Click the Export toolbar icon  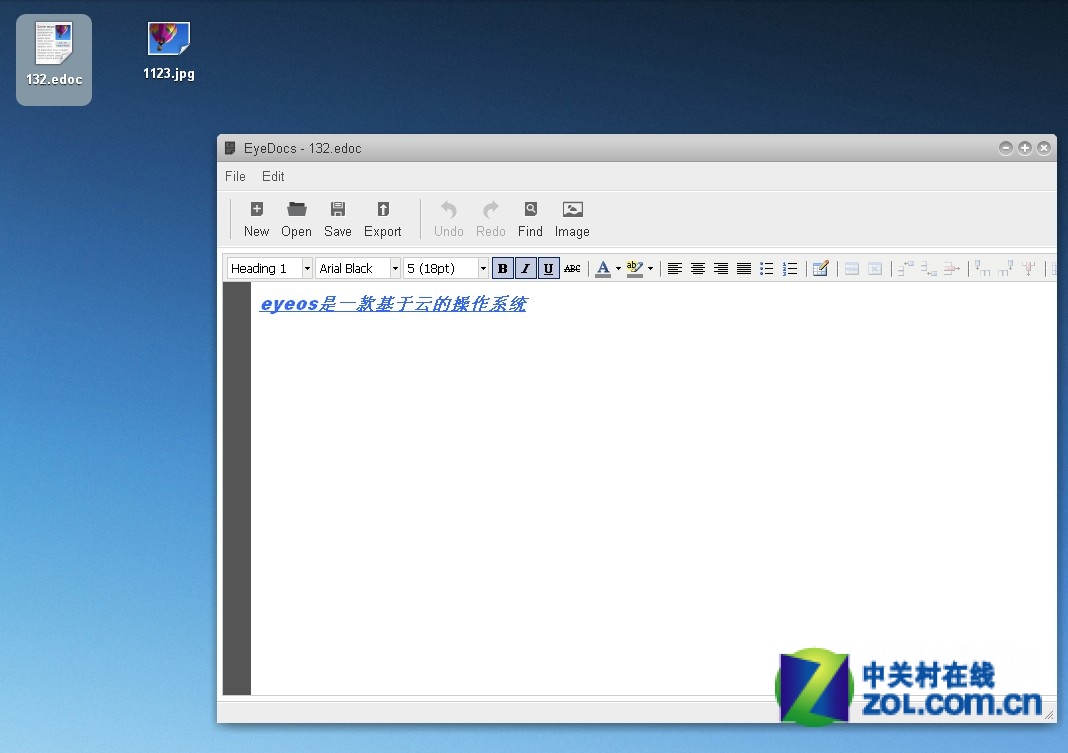tap(383, 209)
